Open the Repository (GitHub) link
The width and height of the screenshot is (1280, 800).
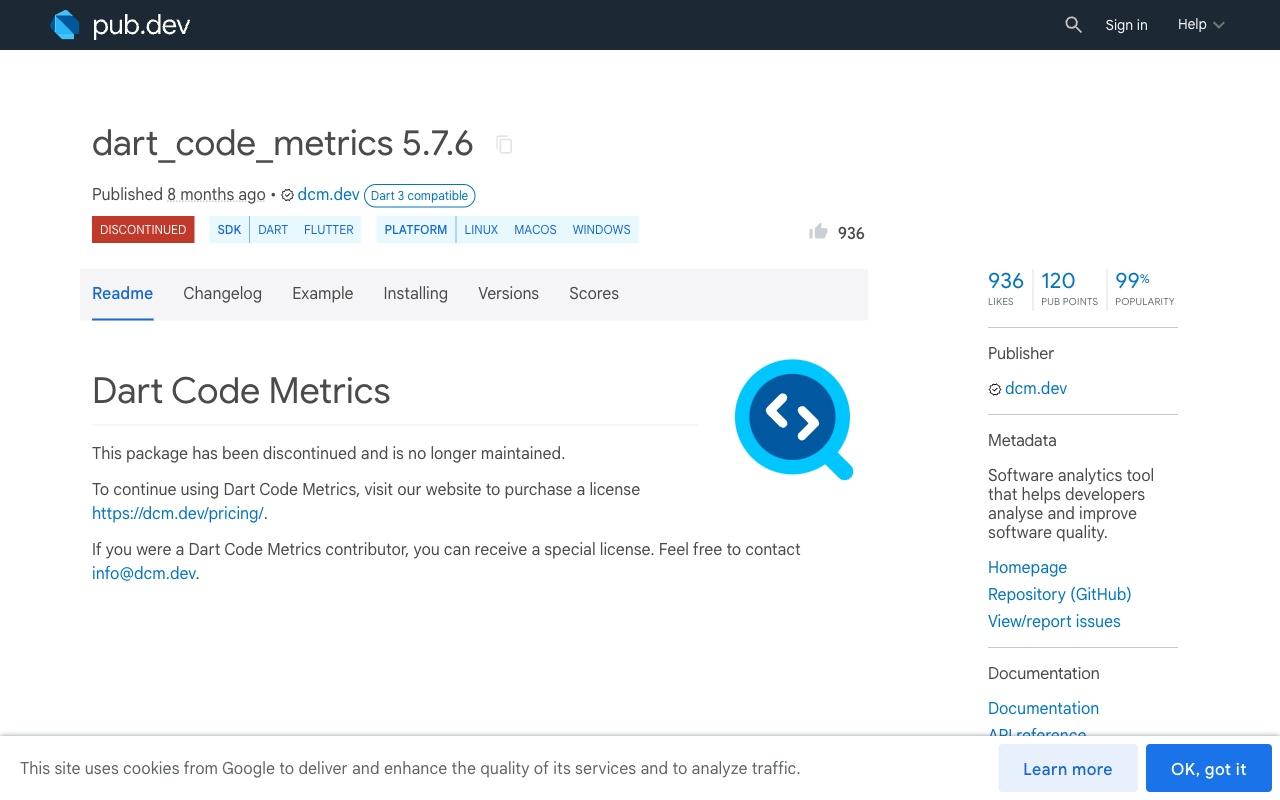(1059, 594)
